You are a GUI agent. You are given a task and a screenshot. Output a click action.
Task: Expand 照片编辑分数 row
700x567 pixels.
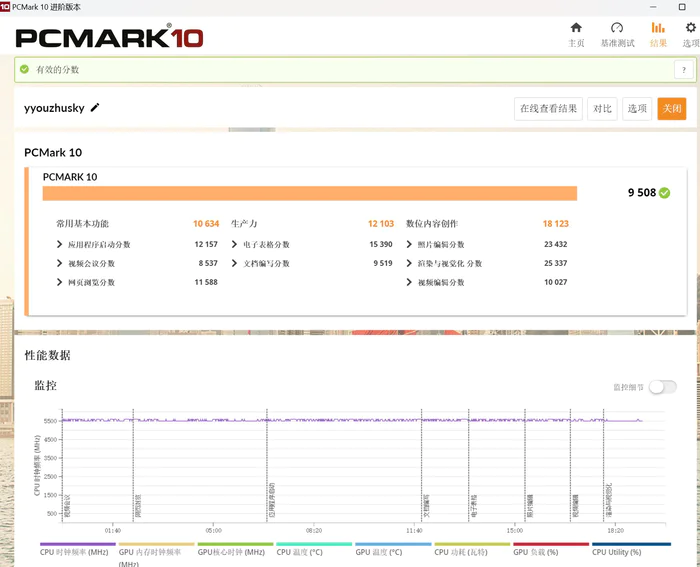409,244
